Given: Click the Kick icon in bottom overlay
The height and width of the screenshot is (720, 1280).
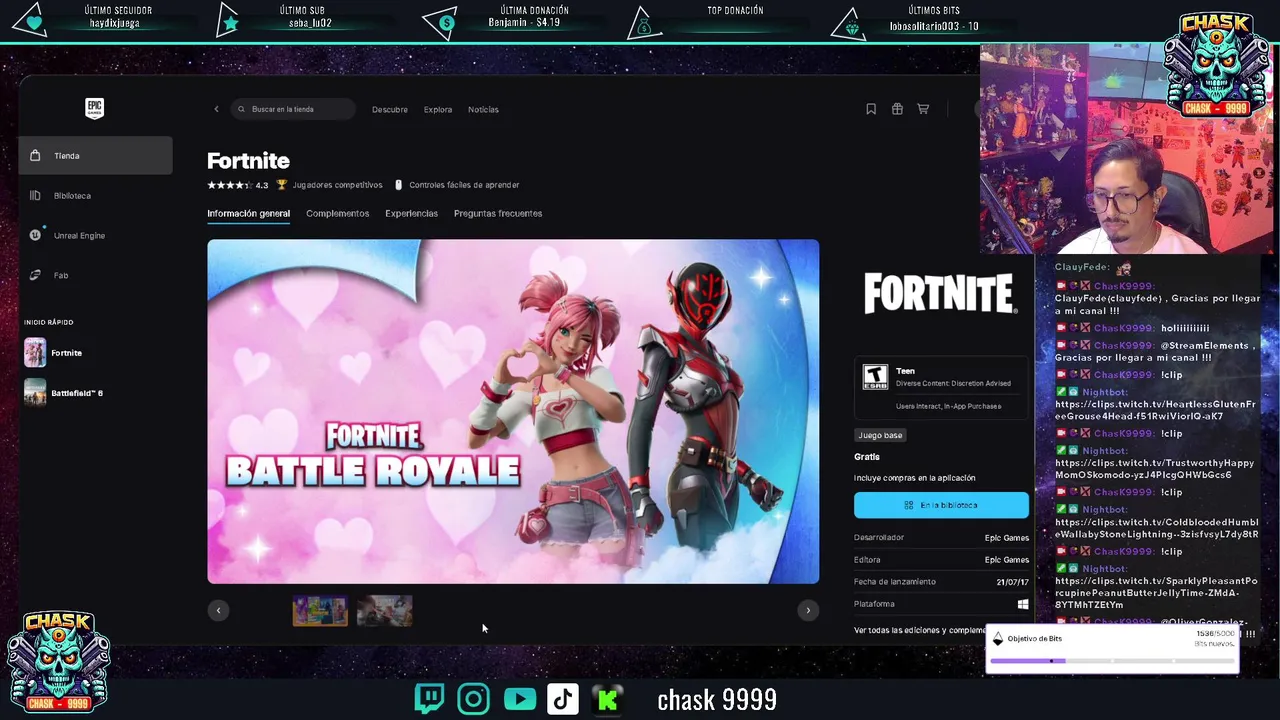Looking at the screenshot, I should [x=607, y=698].
